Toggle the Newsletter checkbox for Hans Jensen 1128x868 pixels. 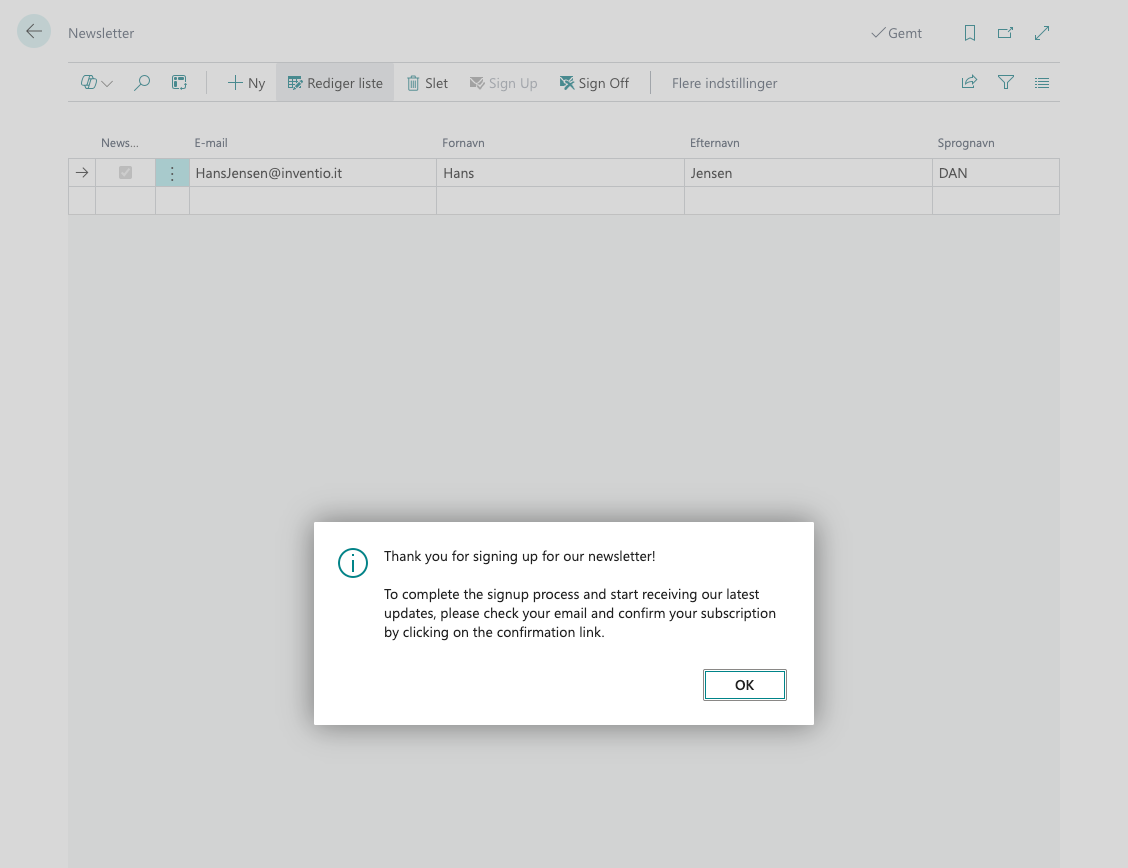click(125, 173)
